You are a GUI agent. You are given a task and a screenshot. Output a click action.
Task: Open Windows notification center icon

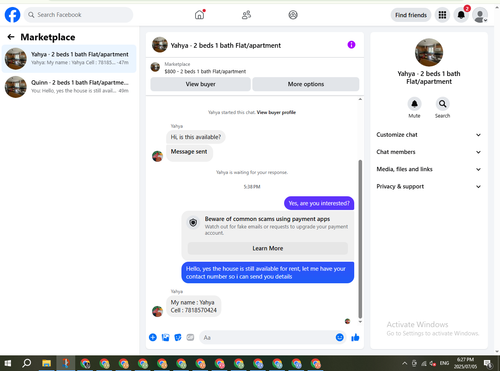pyautogui.click(x=488, y=363)
